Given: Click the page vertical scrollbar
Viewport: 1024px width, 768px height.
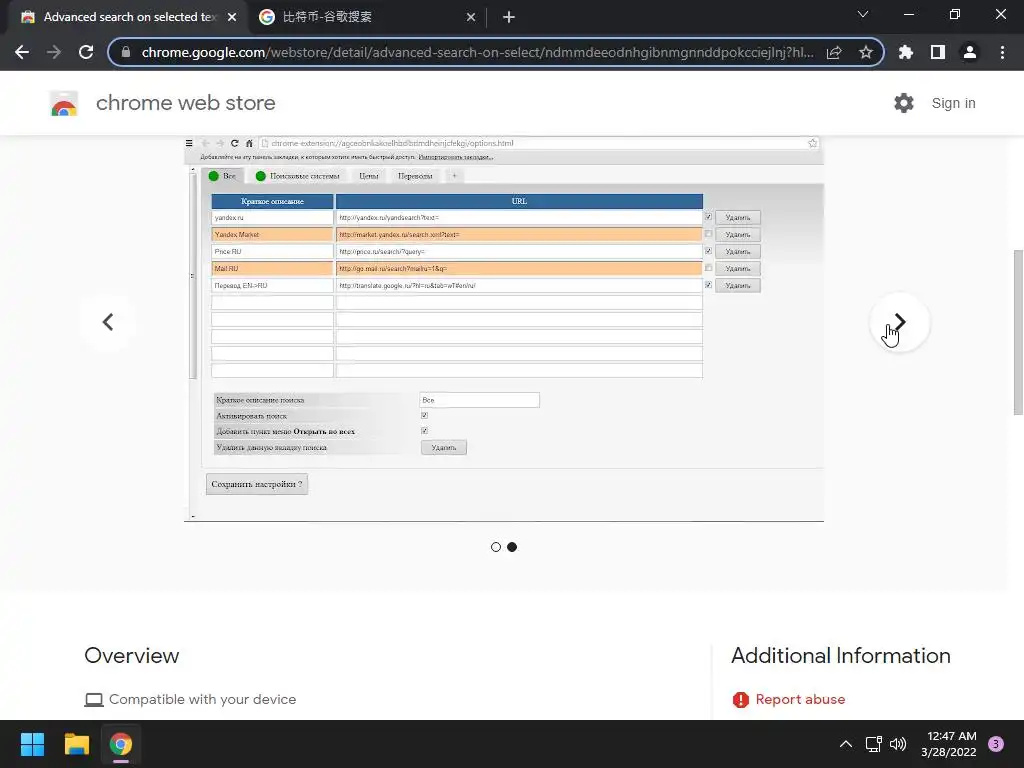Looking at the screenshot, I should [x=1018, y=332].
